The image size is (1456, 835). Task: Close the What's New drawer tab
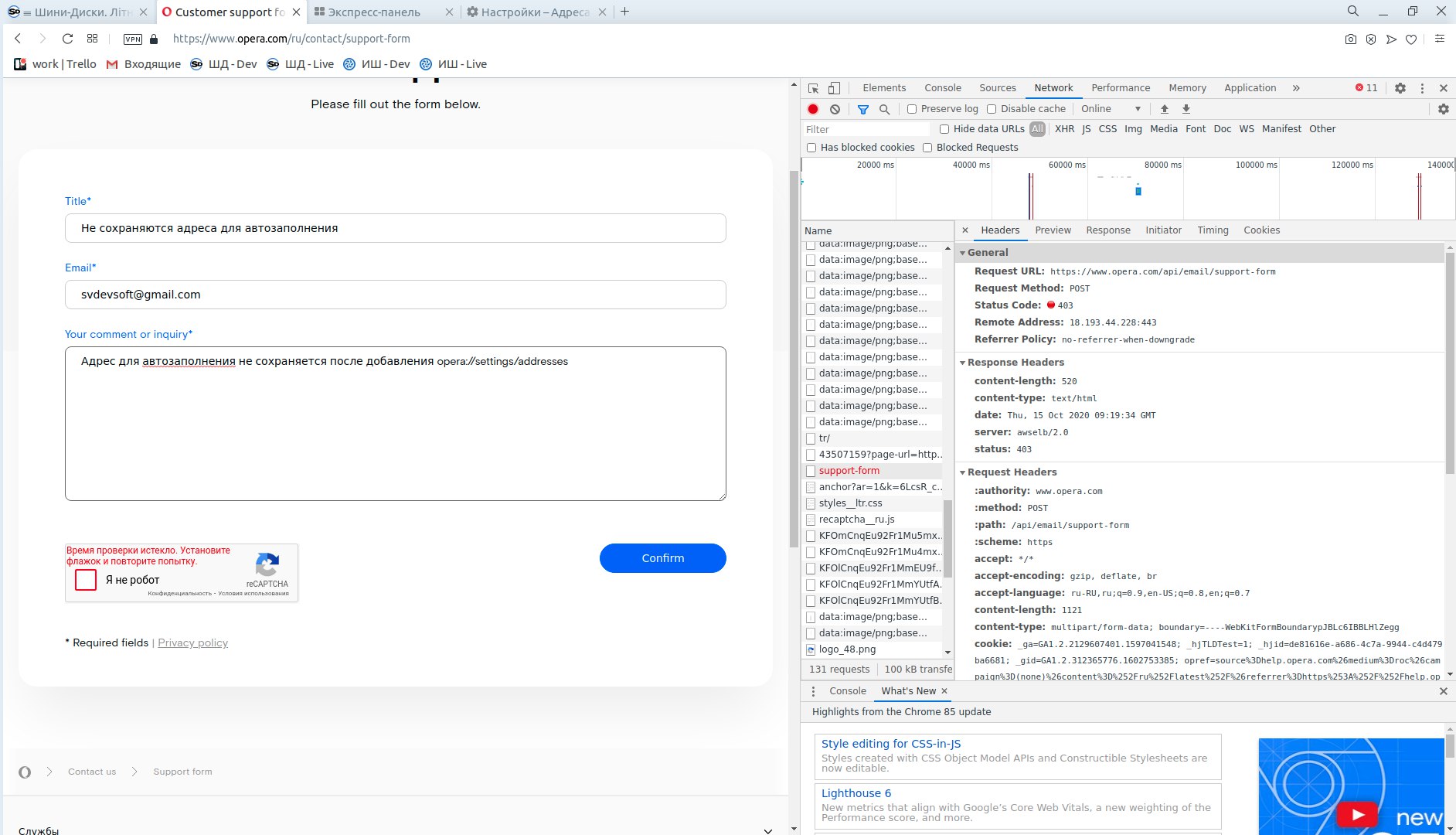(x=944, y=691)
